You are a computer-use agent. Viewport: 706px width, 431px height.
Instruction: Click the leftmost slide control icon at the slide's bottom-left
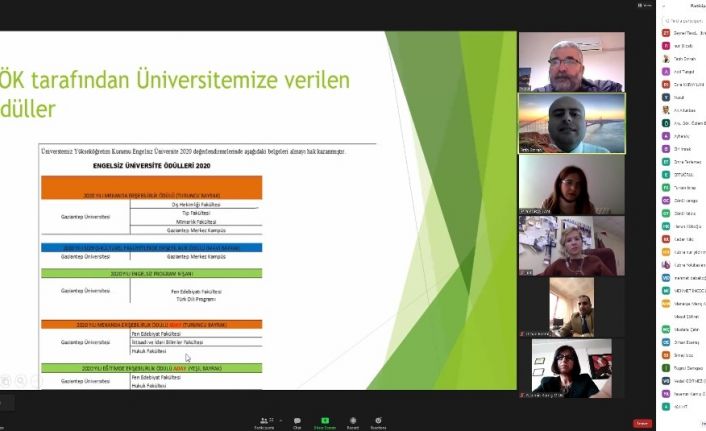click(6, 380)
